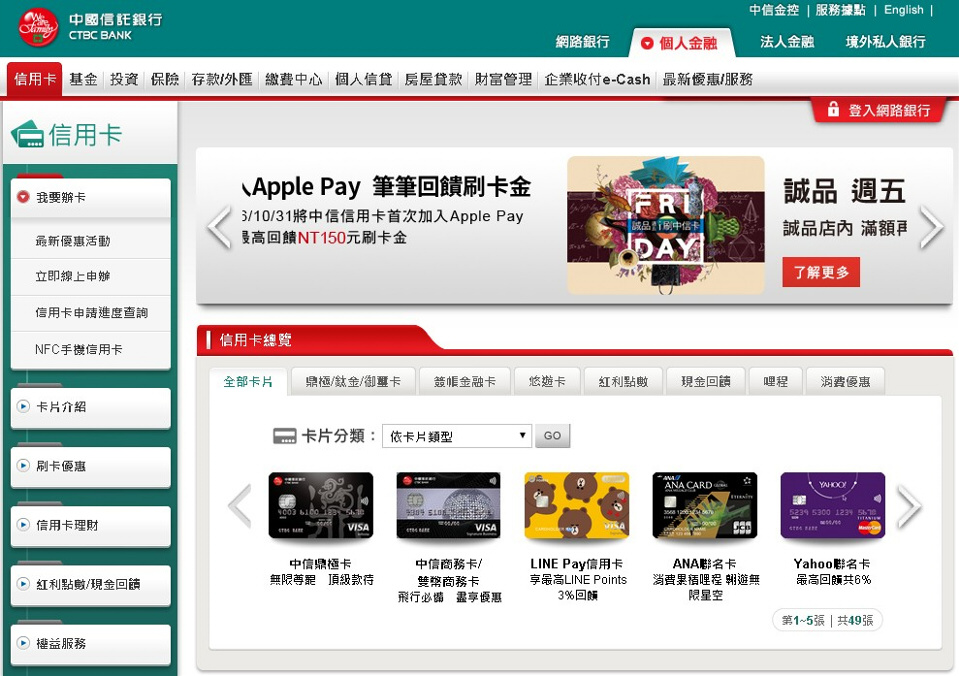Click red circle icon beside 我要辦卡

pos(23,197)
